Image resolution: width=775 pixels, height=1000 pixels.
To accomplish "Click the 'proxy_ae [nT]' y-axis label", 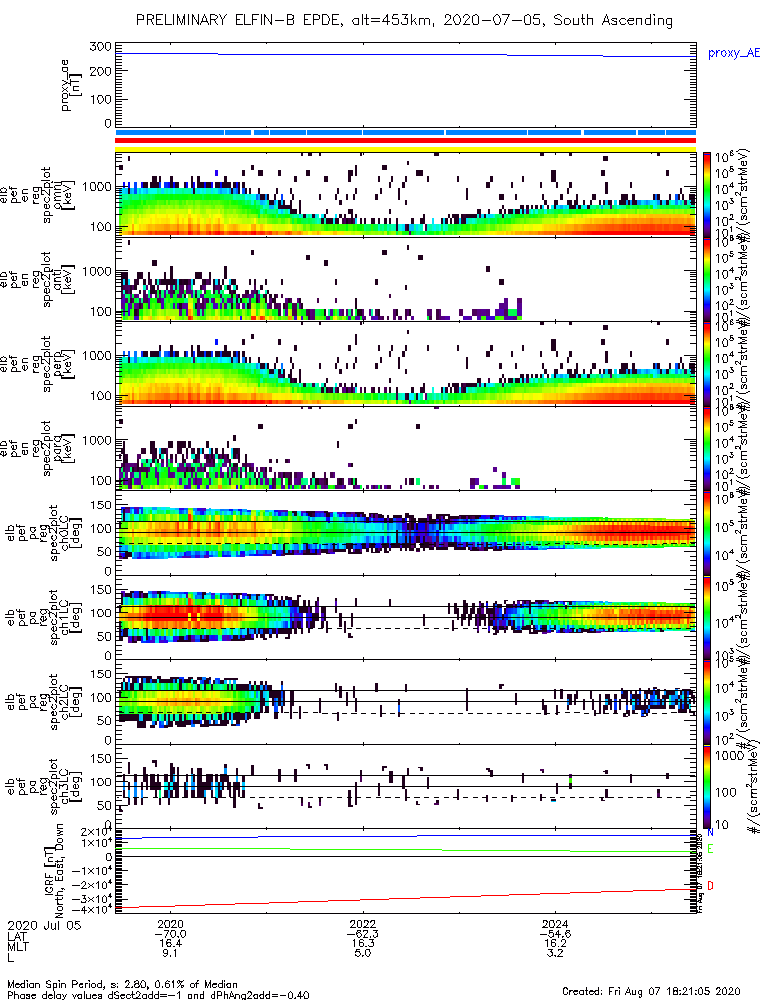I will coord(71,85).
